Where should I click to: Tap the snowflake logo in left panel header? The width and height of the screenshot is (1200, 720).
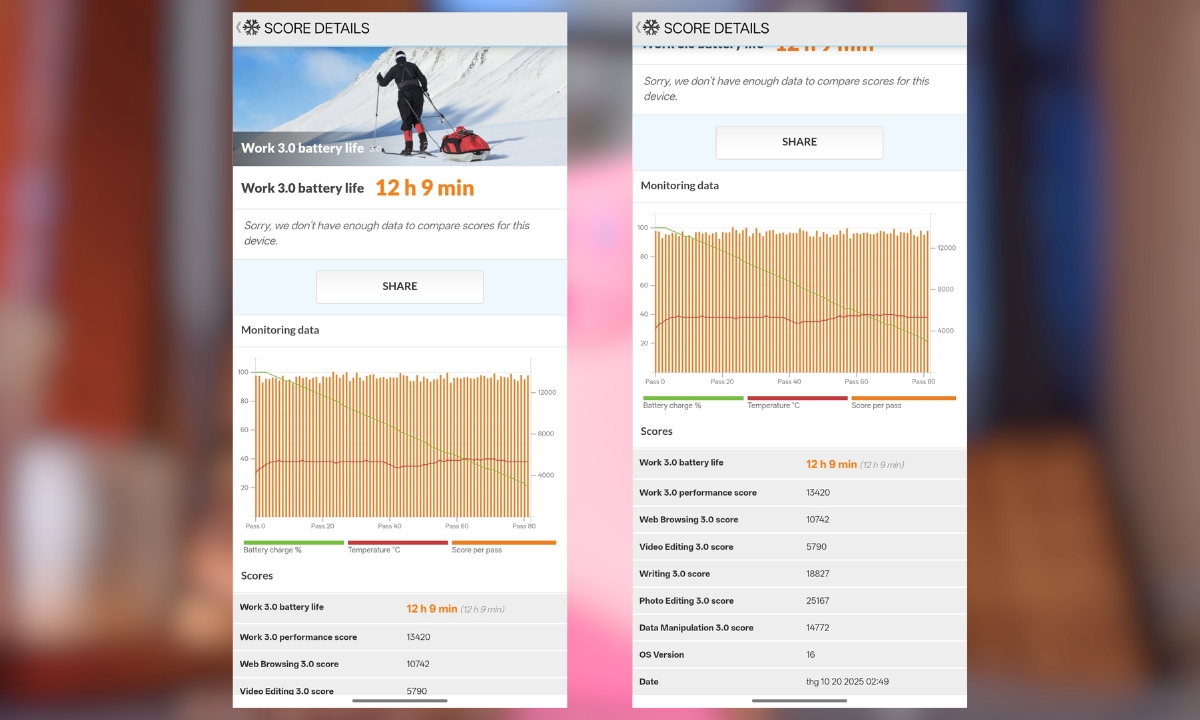point(251,28)
